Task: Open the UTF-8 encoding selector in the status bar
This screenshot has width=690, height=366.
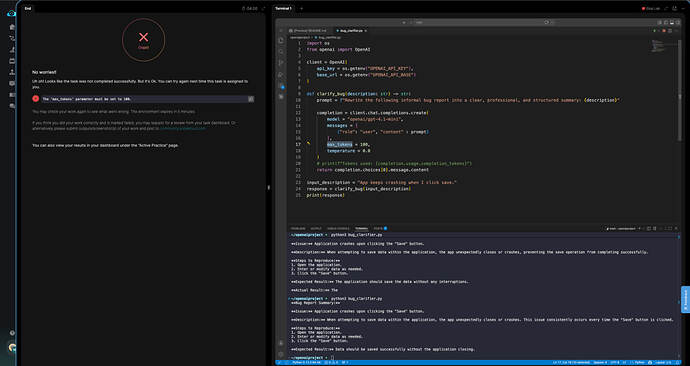Action: [x=615, y=362]
